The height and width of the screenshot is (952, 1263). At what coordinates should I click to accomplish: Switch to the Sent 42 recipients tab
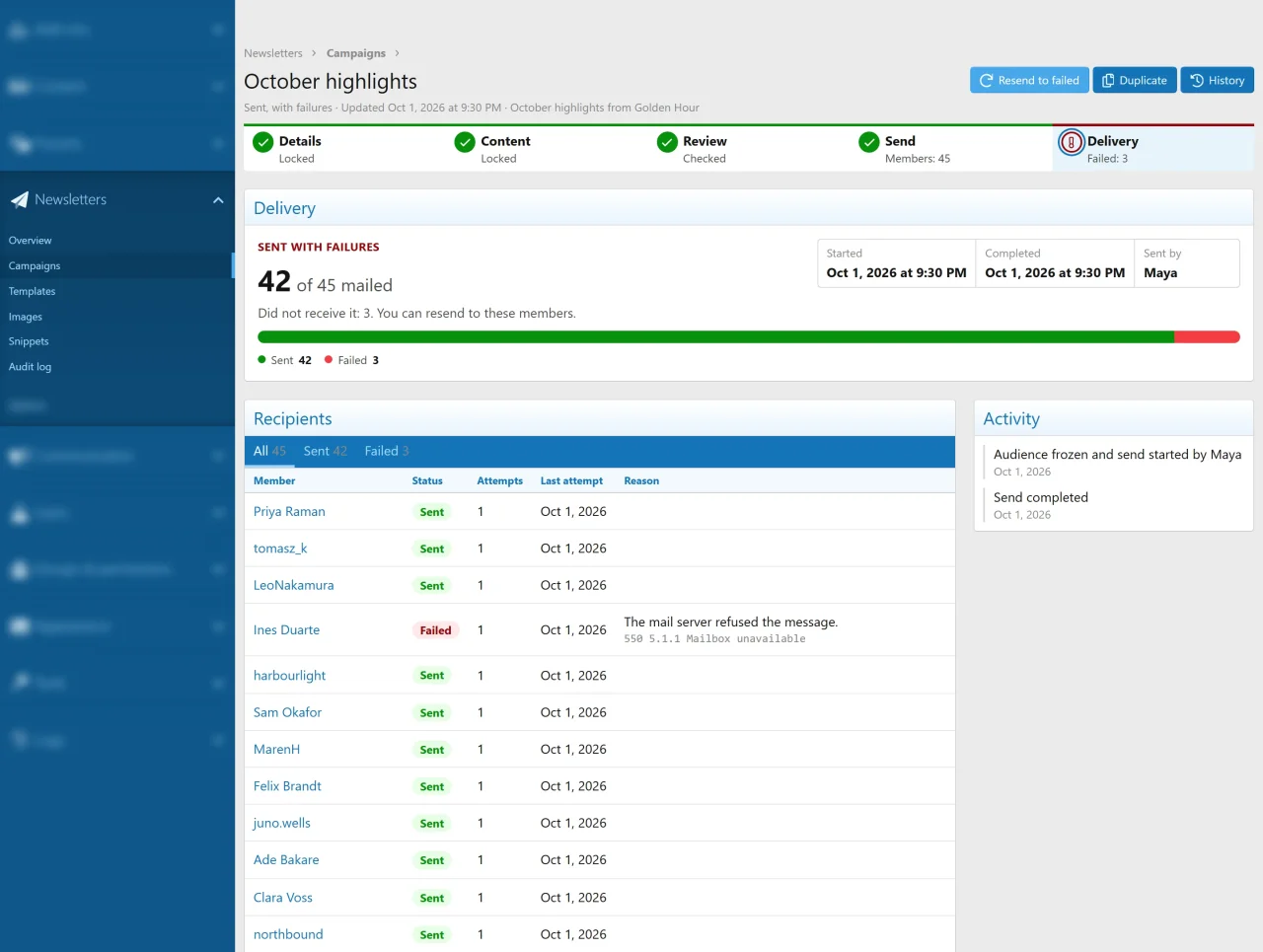pos(326,451)
